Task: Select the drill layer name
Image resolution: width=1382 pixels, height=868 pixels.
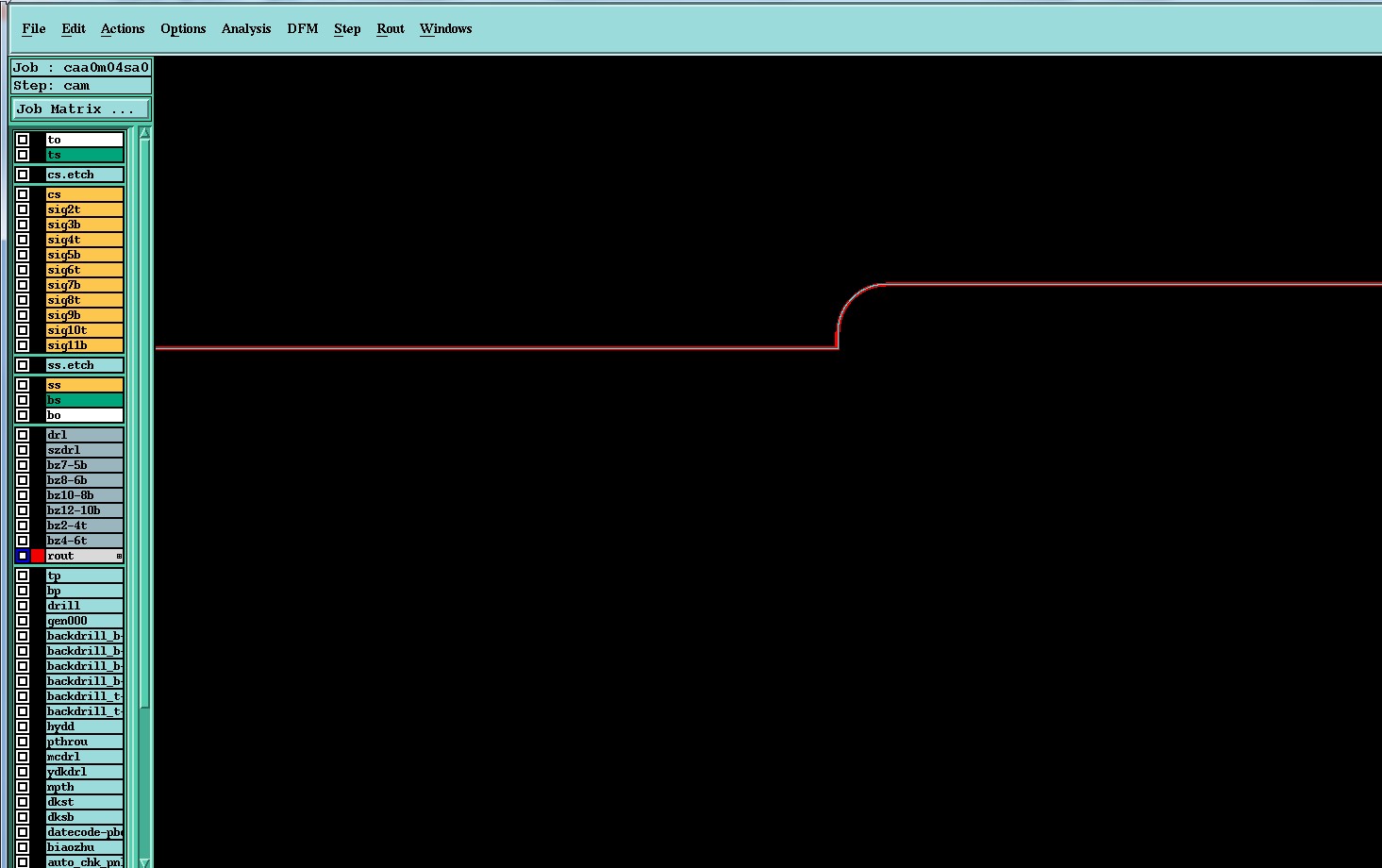Action: tap(85, 606)
